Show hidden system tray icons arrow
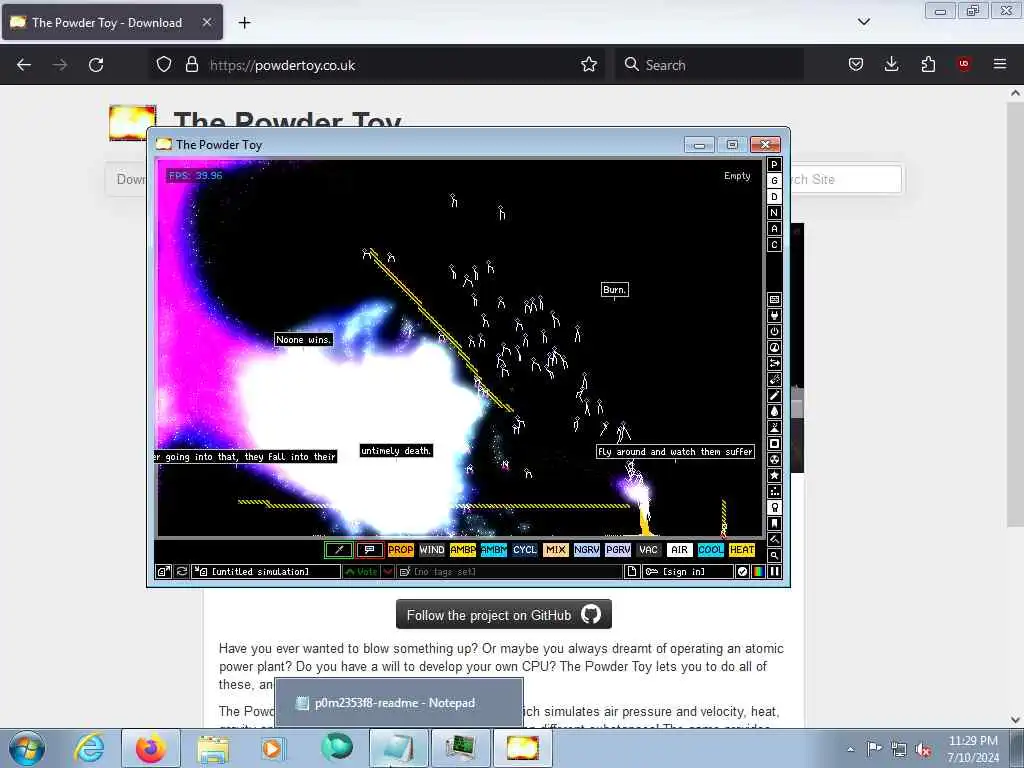Screen dimensions: 1024x768 point(850,749)
